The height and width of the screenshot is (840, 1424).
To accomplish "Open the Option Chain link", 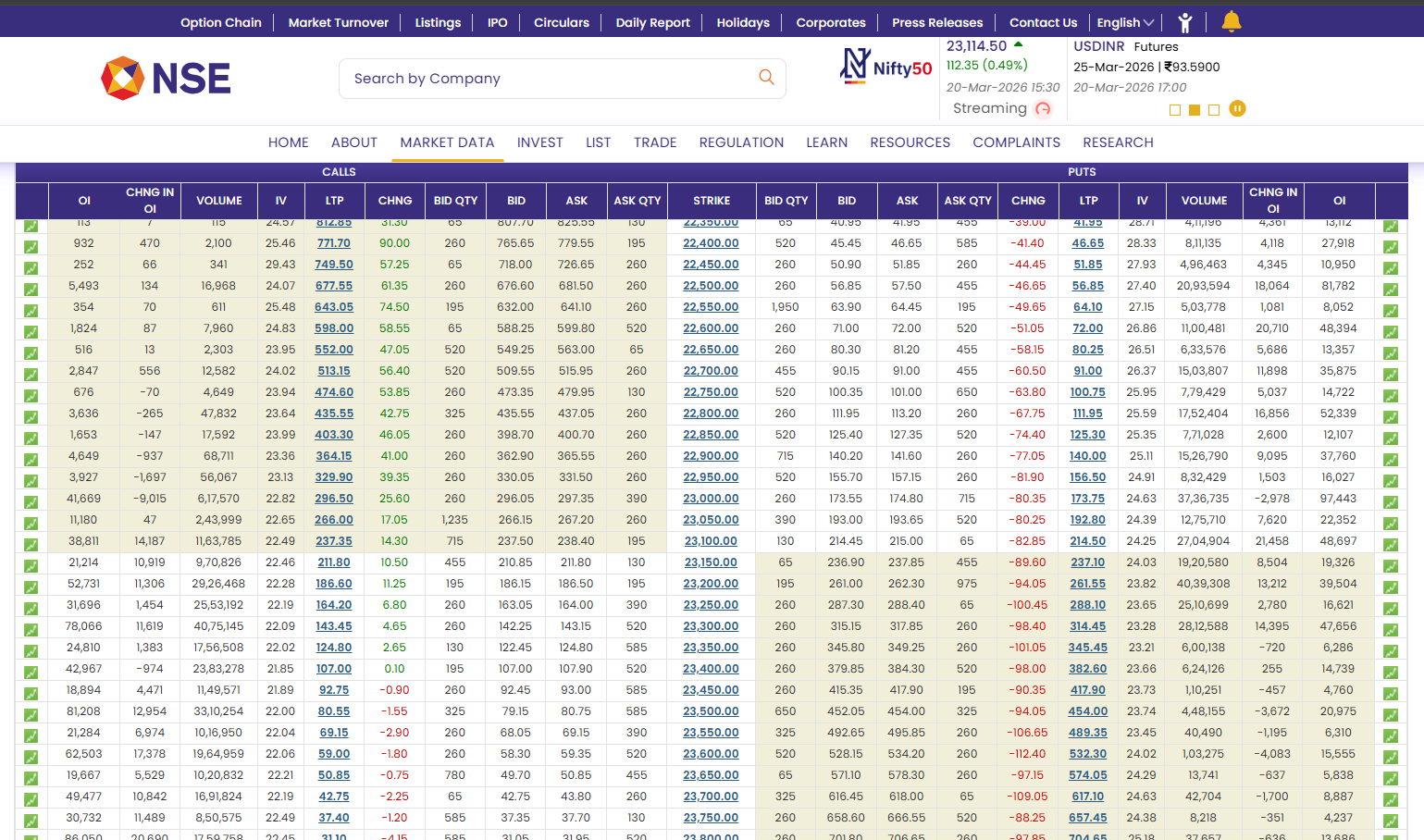I will click(220, 22).
